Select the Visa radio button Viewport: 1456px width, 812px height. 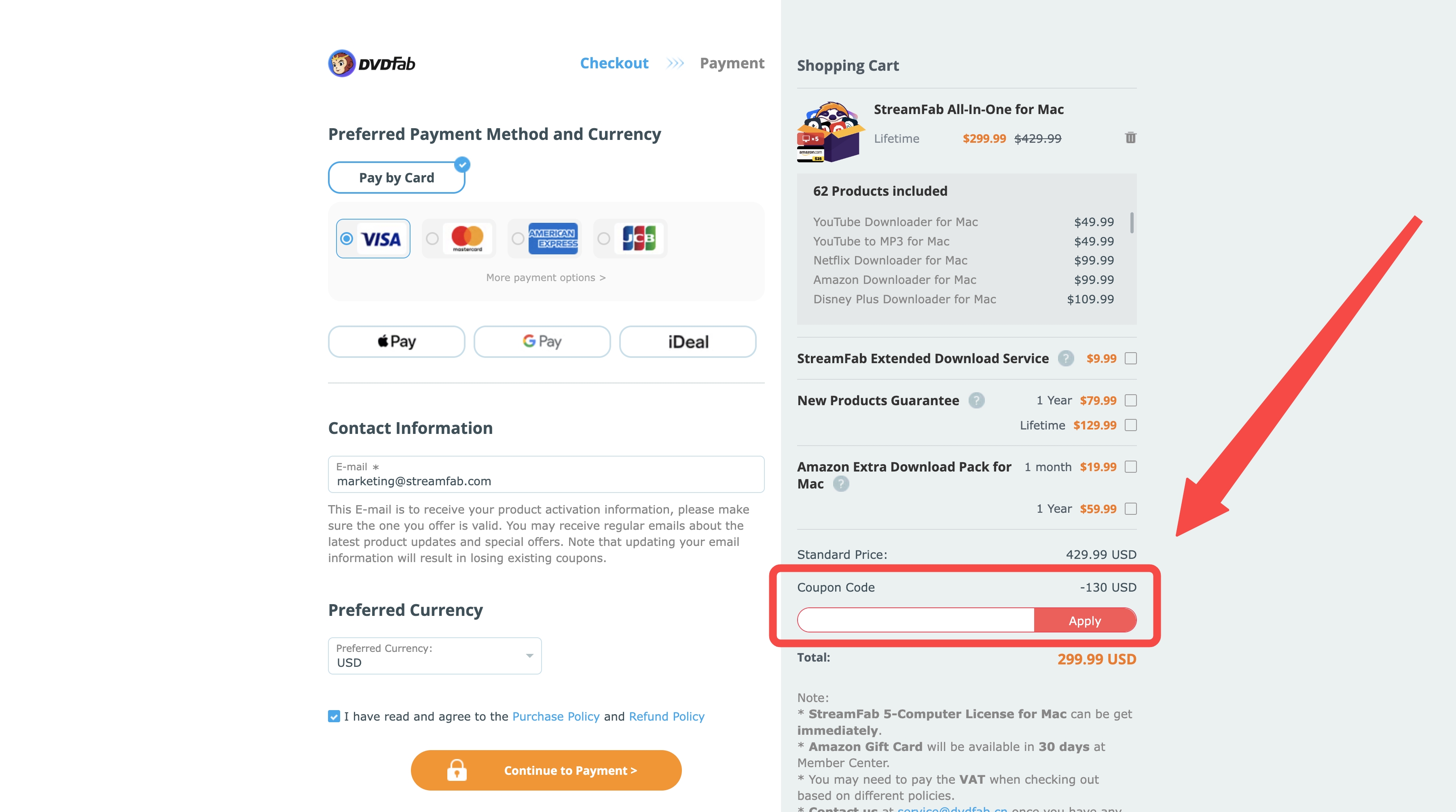(x=347, y=239)
